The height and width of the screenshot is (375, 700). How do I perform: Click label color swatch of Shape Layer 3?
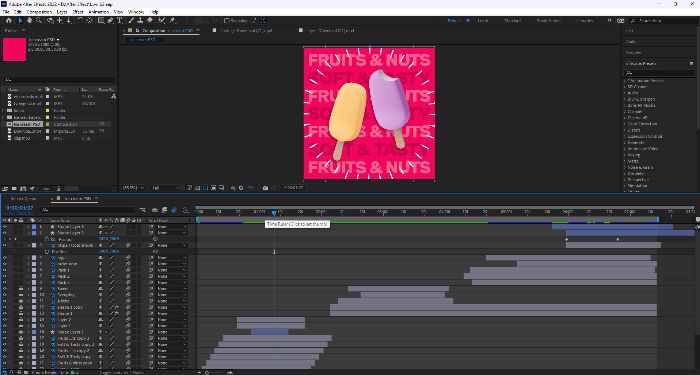tap(33, 227)
